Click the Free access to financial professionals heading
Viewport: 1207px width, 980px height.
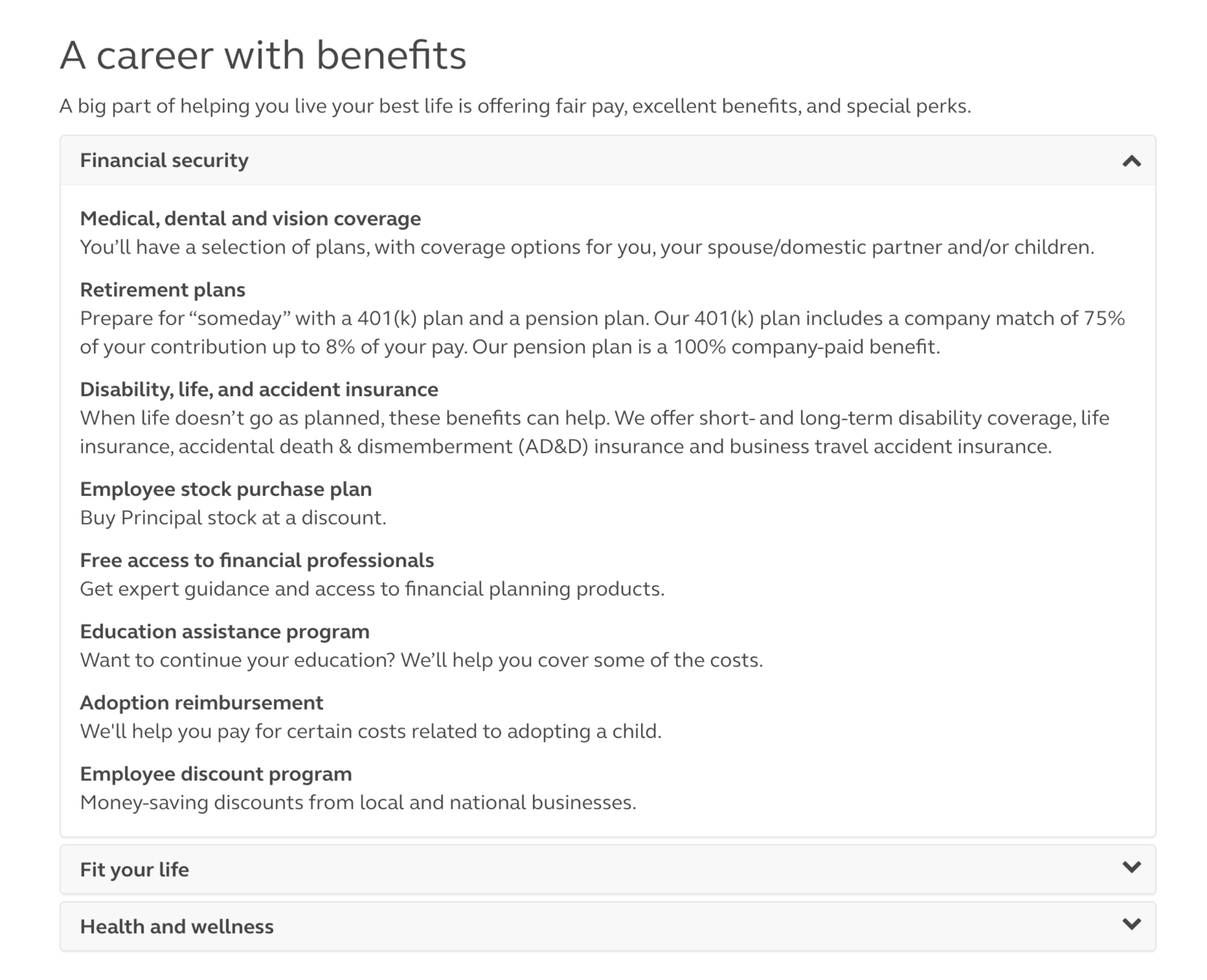[x=257, y=560]
